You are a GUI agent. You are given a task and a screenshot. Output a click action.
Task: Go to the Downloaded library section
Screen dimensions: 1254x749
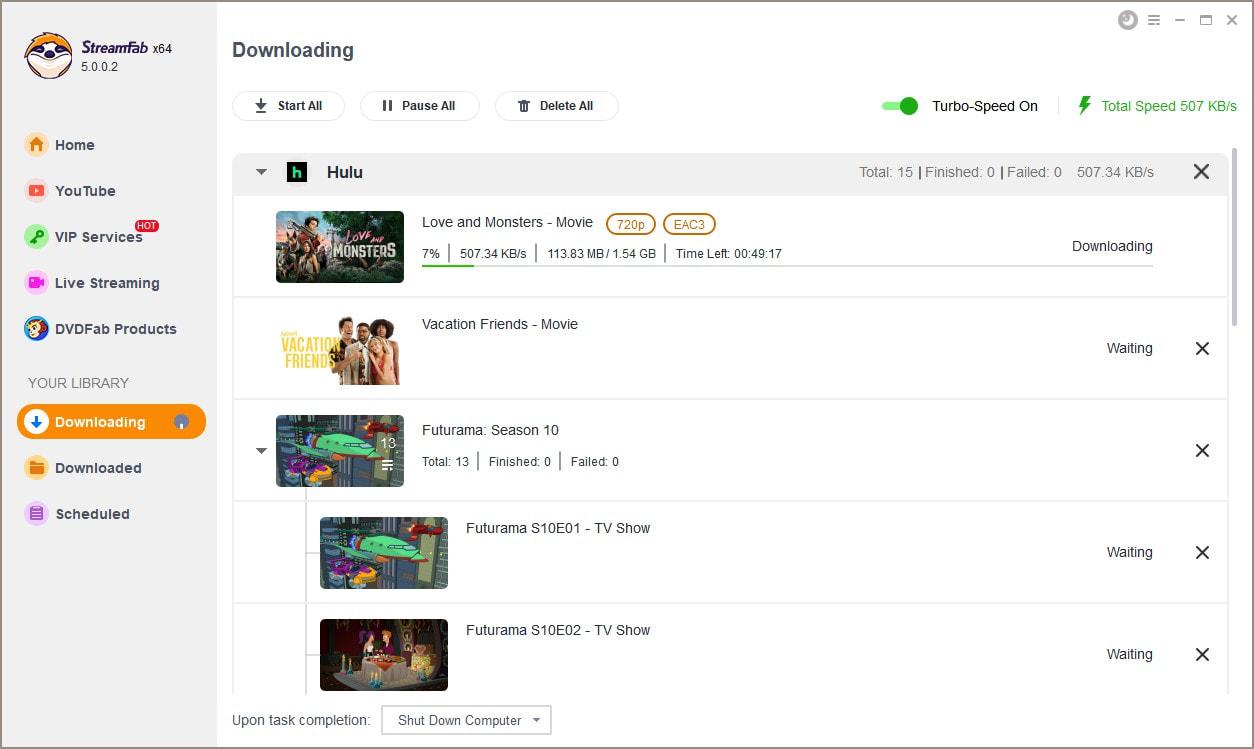click(x=98, y=468)
